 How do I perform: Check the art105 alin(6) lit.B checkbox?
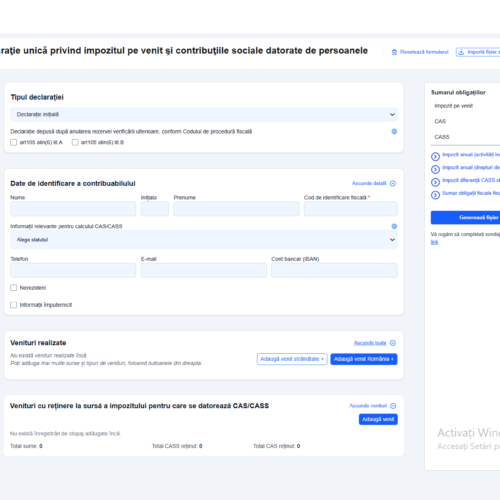tap(75, 142)
